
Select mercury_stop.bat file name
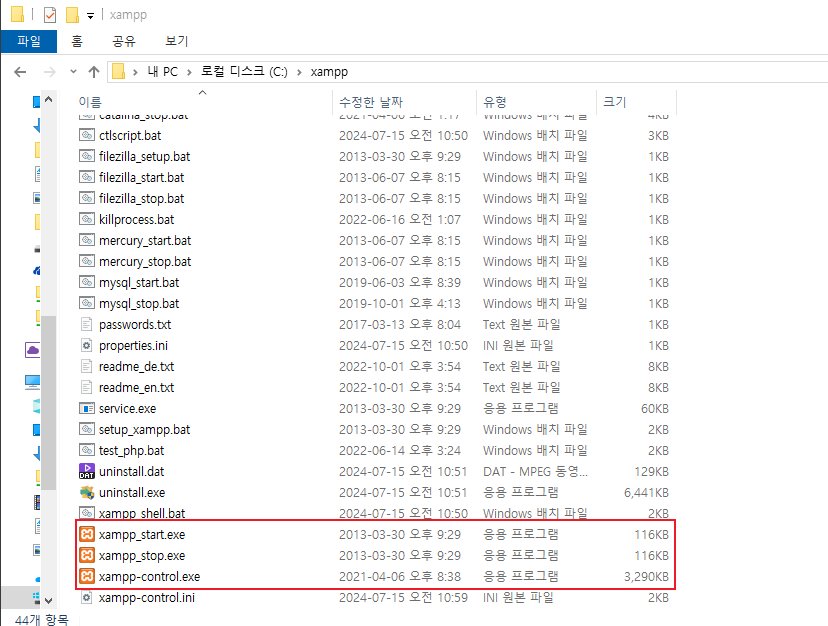pyautogui.click(x=145, y=261)
